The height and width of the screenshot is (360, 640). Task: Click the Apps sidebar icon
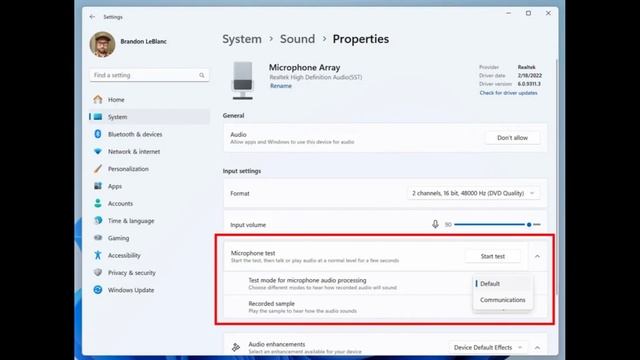[98, 186]
